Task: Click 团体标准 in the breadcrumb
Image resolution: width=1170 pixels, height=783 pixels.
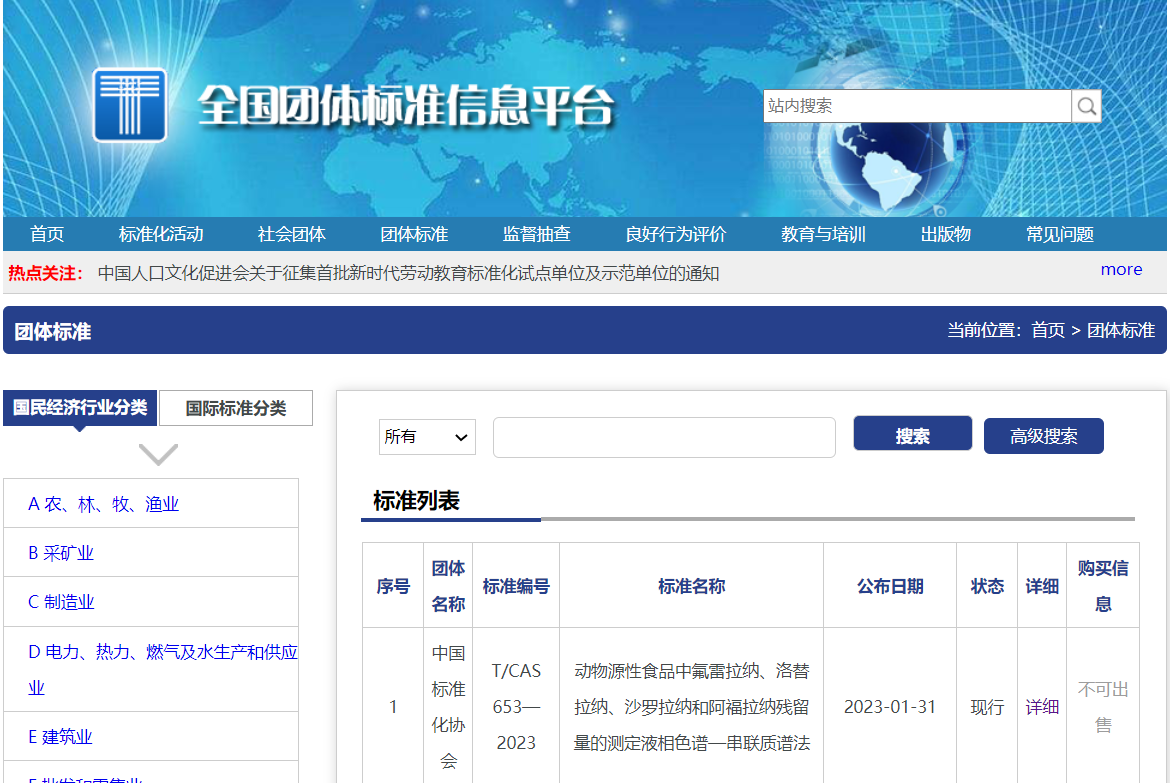Action: point(1121,330)
